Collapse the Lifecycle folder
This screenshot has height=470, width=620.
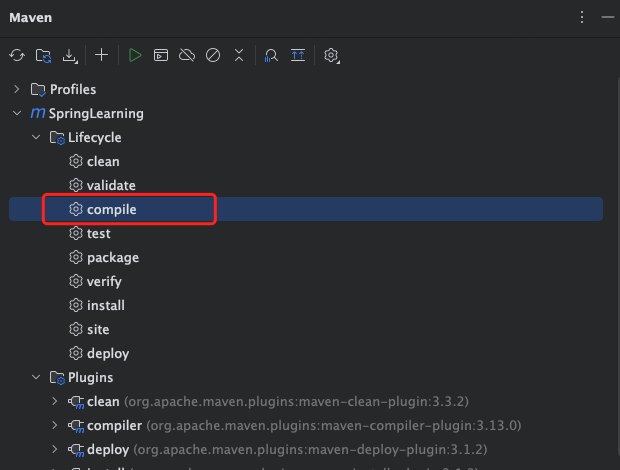(x=36, y=137)
